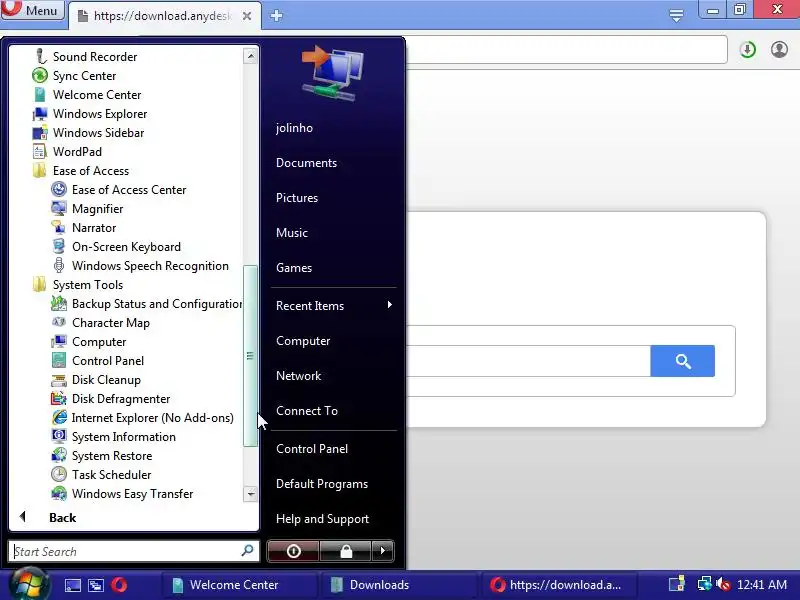The width and height of the screenshot is (800, 600).
Task: Collapse the Ease of Access folder
Action: [x=81, y=171]
